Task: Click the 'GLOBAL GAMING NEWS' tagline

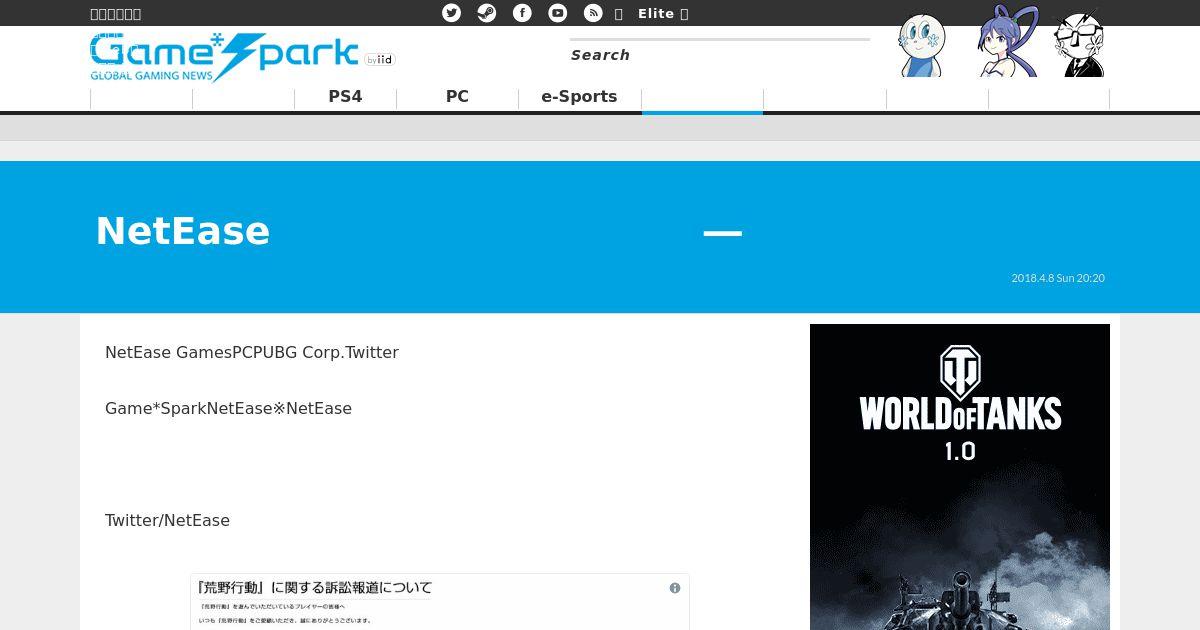Action: tap(151, 76)
